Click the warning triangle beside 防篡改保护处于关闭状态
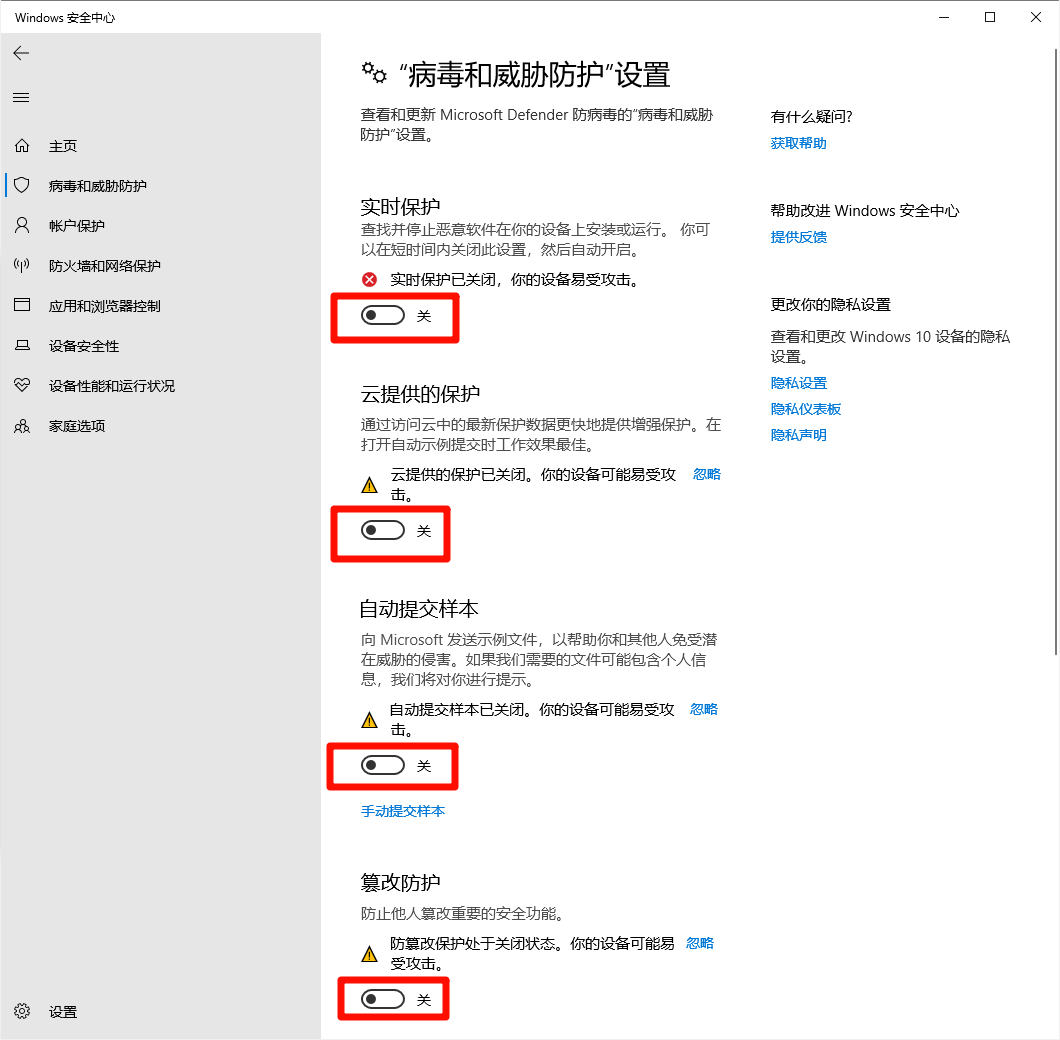Screen dimensions: 1060x1040 pos(369,954)
